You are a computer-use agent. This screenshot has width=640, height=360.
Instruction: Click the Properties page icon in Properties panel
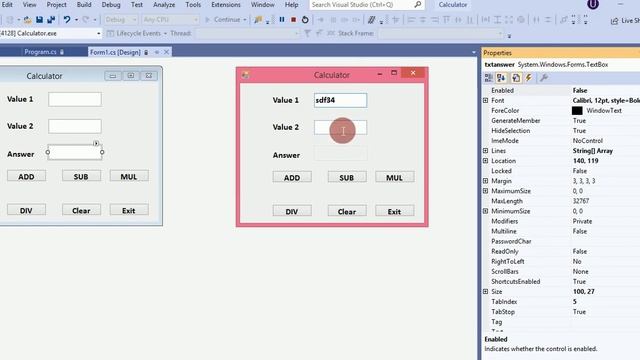516,78
